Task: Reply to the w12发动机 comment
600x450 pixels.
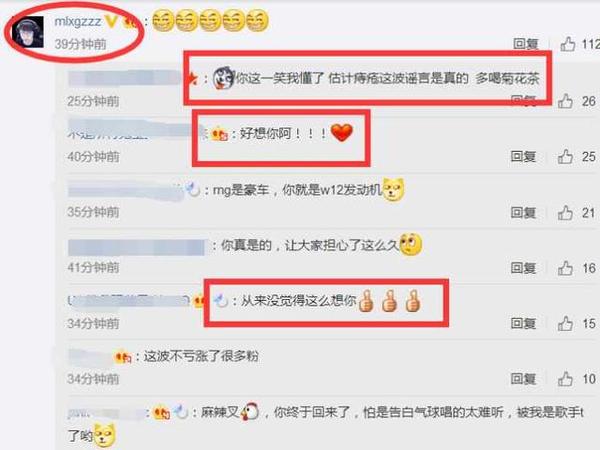Action: 523,213
